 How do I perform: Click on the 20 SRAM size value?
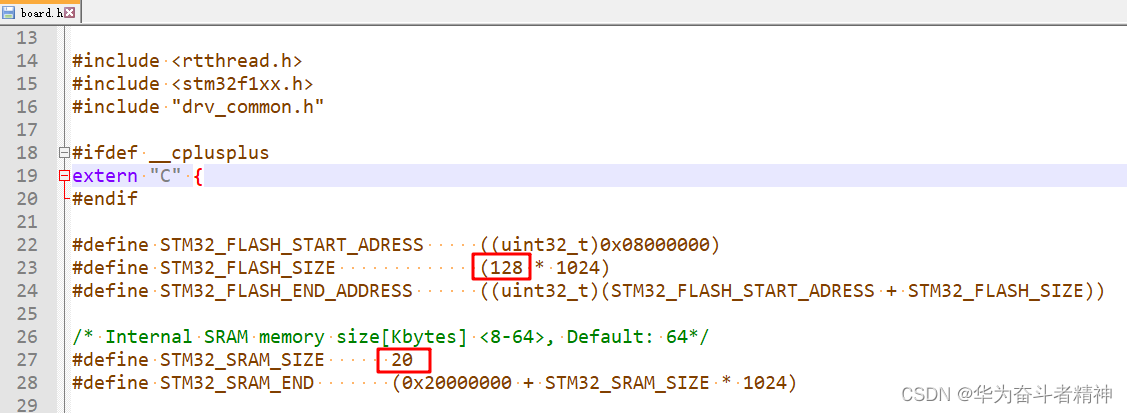[x=402, y=360]
